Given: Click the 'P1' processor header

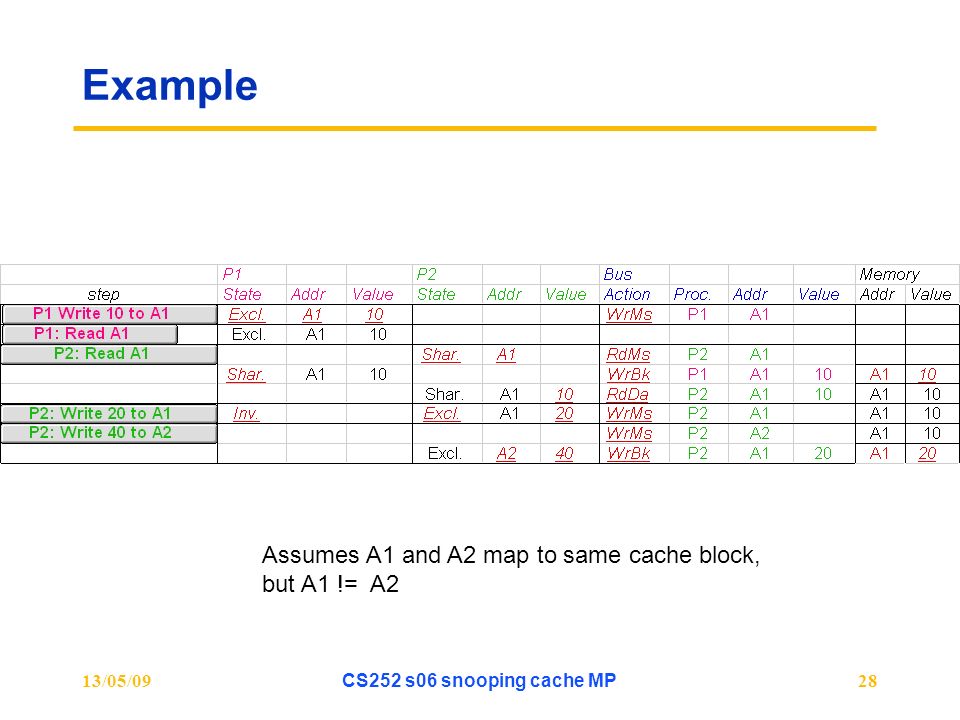Looking at the screenshot, I should tap(232, 274).
